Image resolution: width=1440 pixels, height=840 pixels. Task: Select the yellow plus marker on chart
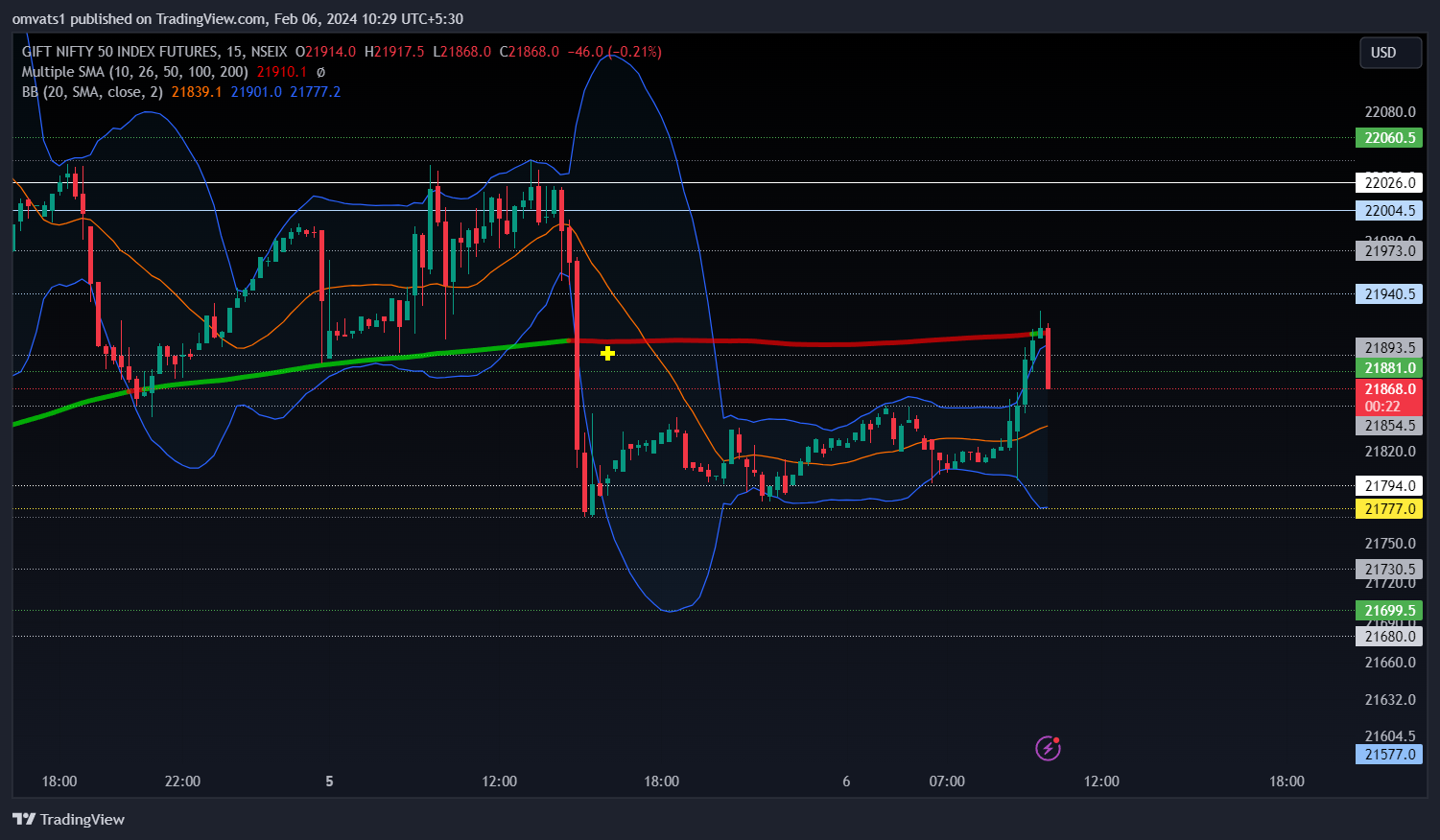click(x=607, y=354)
